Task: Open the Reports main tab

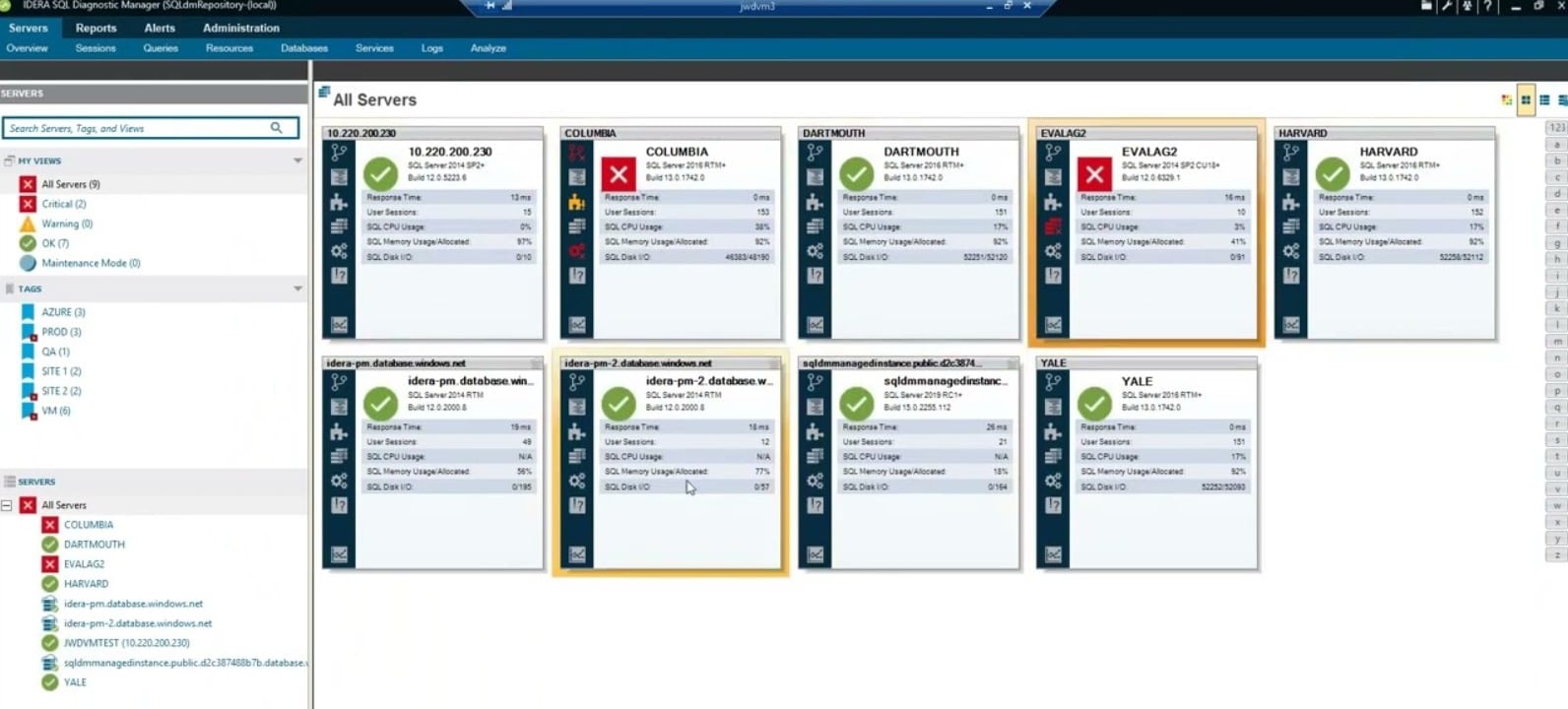Action: (96, 28)
